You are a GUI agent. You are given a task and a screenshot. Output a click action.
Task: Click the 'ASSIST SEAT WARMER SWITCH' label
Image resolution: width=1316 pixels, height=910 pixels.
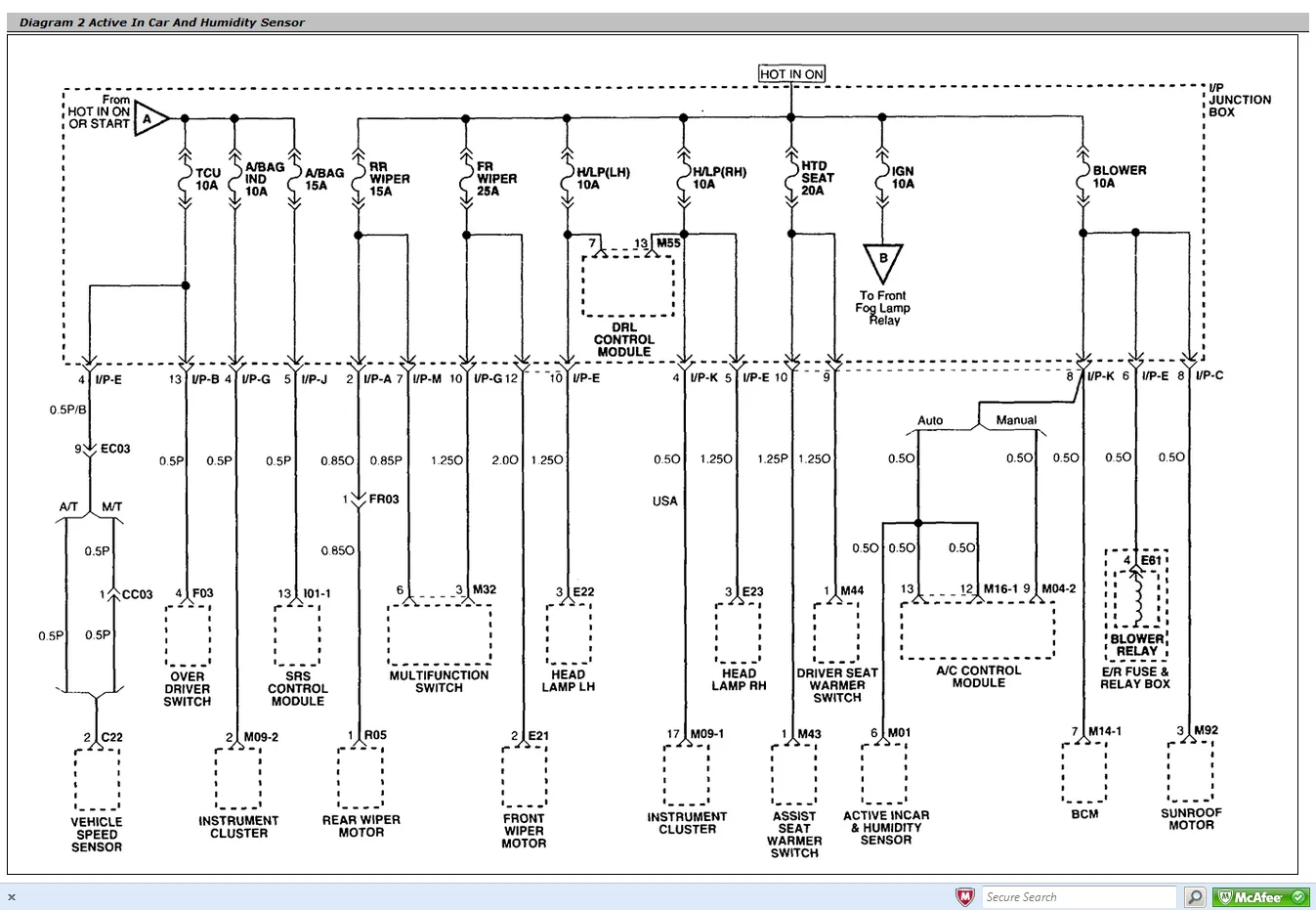(794, 834)
